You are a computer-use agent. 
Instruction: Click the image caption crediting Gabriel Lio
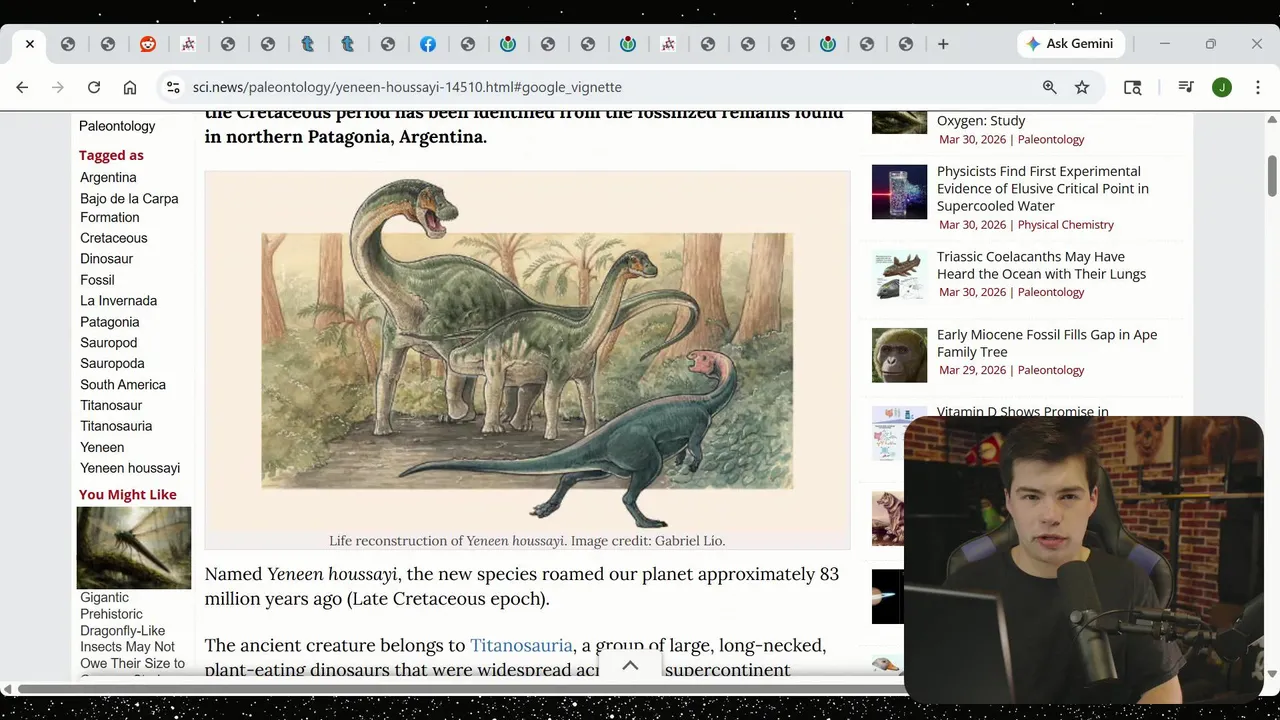(x=527, y=541)
